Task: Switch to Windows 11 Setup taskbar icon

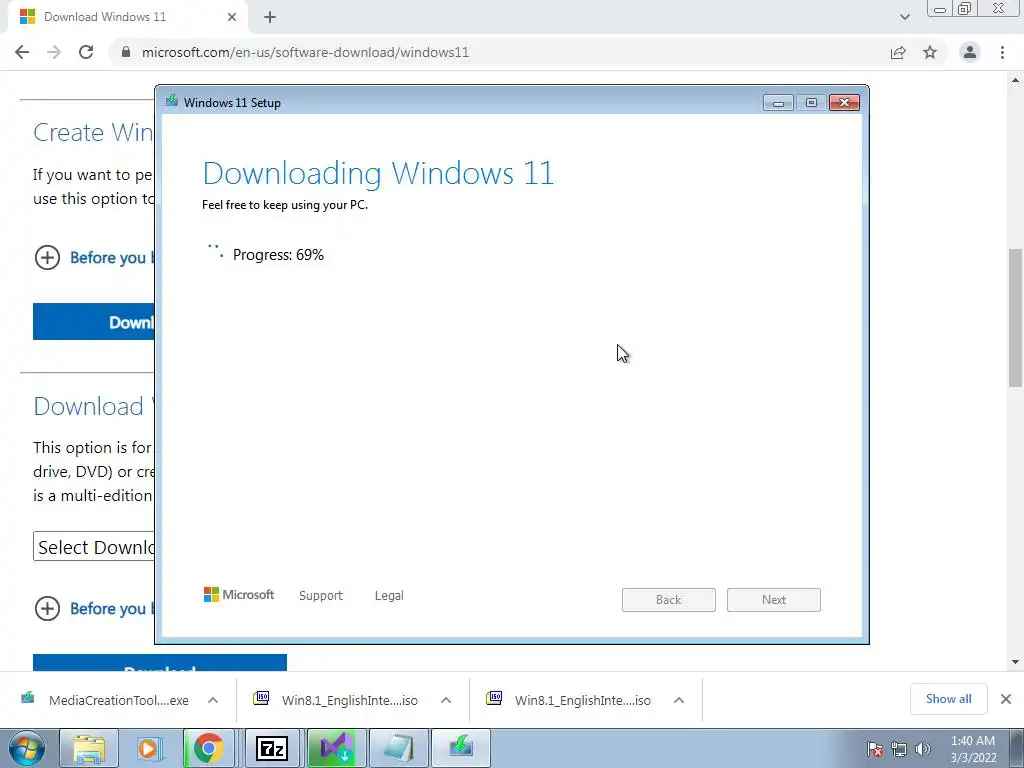Action: coord(461,748)
